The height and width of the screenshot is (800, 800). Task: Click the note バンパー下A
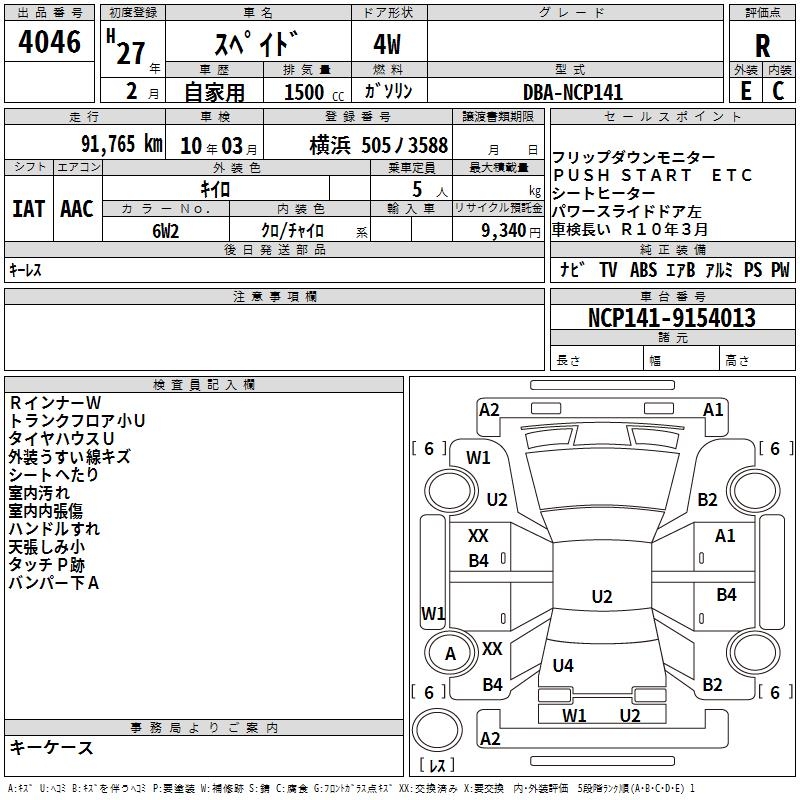(54, 583)
